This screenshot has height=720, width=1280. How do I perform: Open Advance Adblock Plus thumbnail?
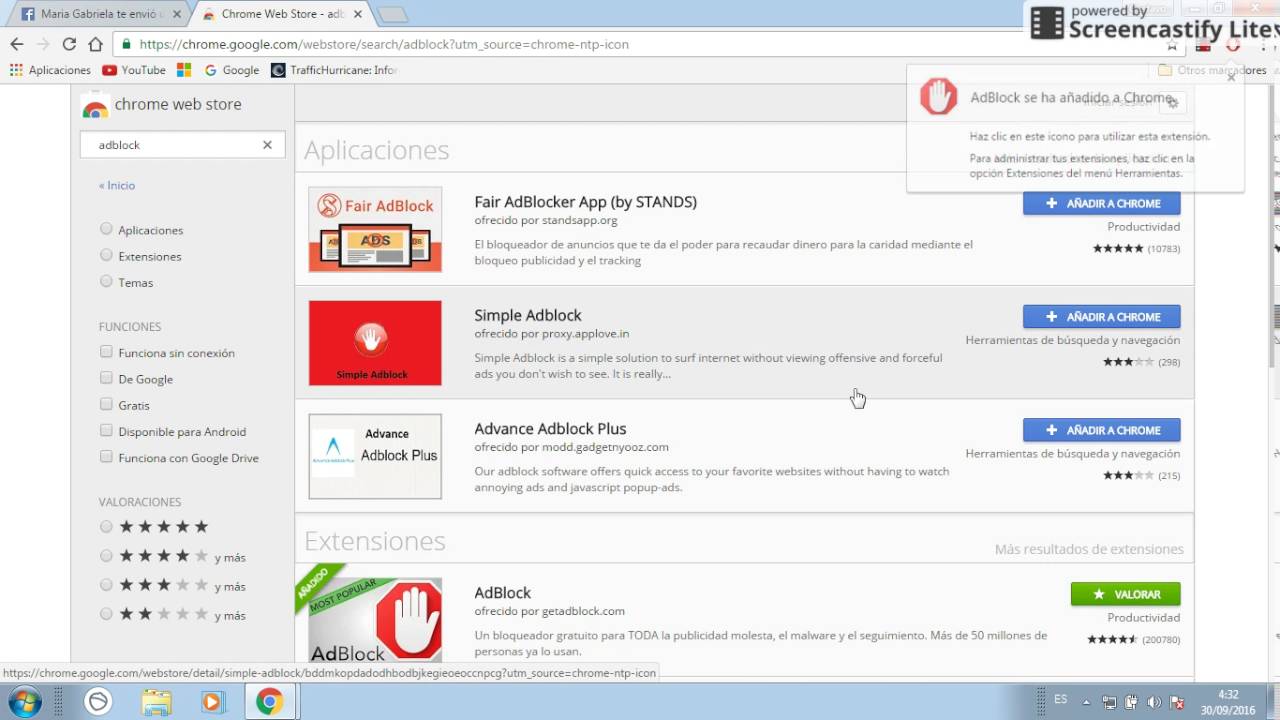pos(375,456)
